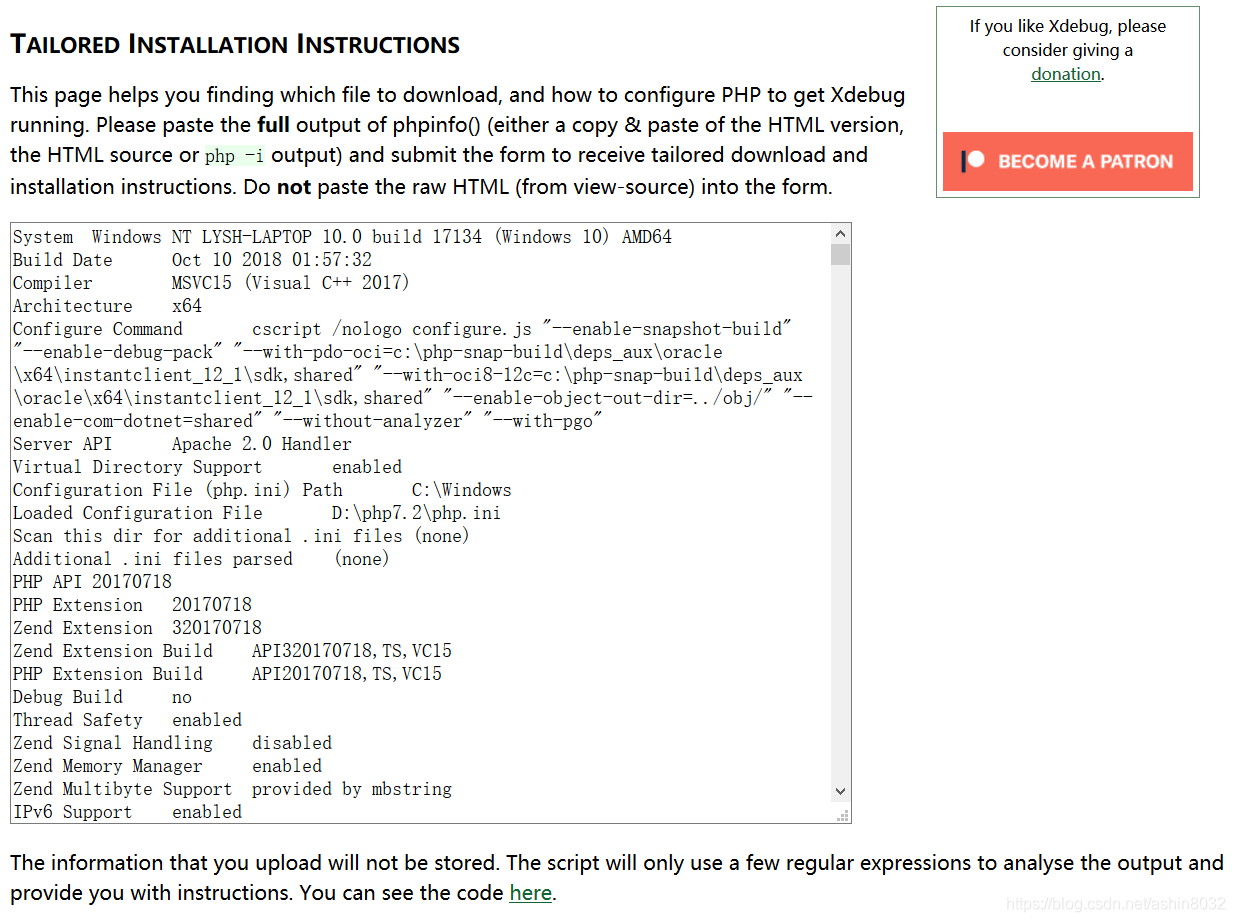Image resolution: width=1235 pixels, height=922 pixels.
Task: Click the 'Configure Command cscript /nologo' line
Action: point(402,329)
